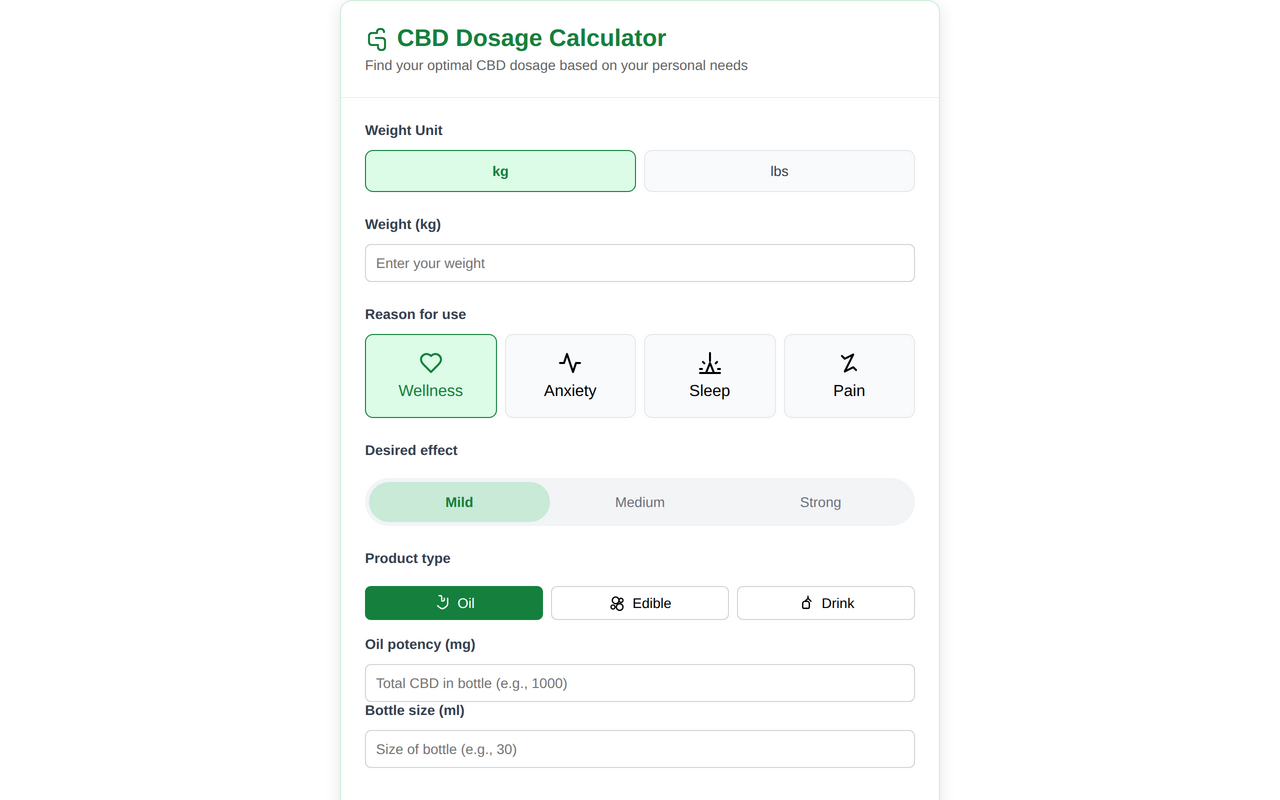Viewport: 1280px width, 800px height.
Task: Click the dropper icon on the Oil button
Action: click(x=441, y=602)
